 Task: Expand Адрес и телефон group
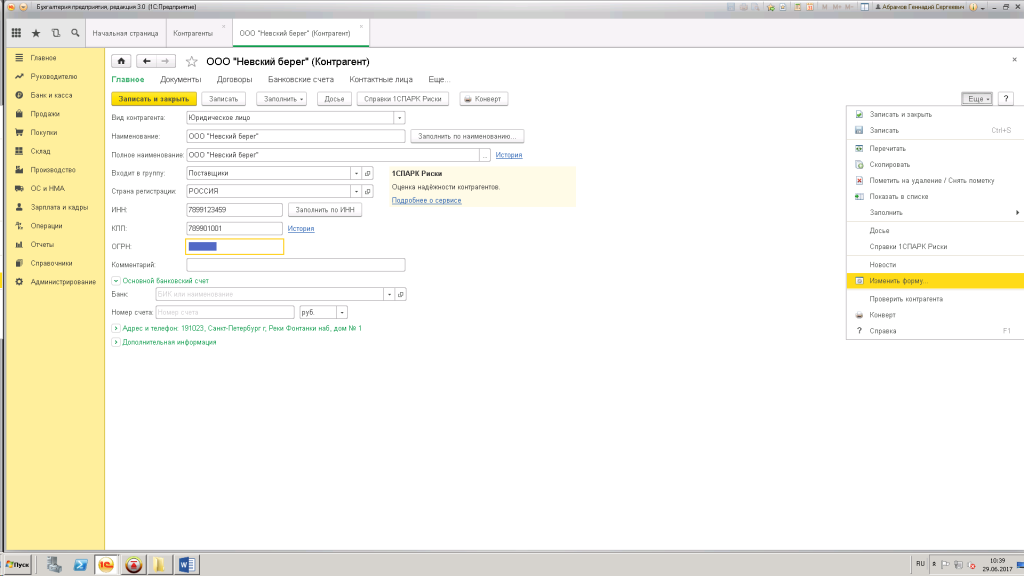116,328
